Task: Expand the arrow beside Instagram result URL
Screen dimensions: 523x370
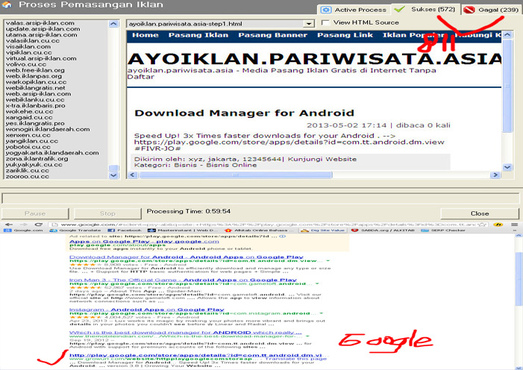Action: click(321, 314)
